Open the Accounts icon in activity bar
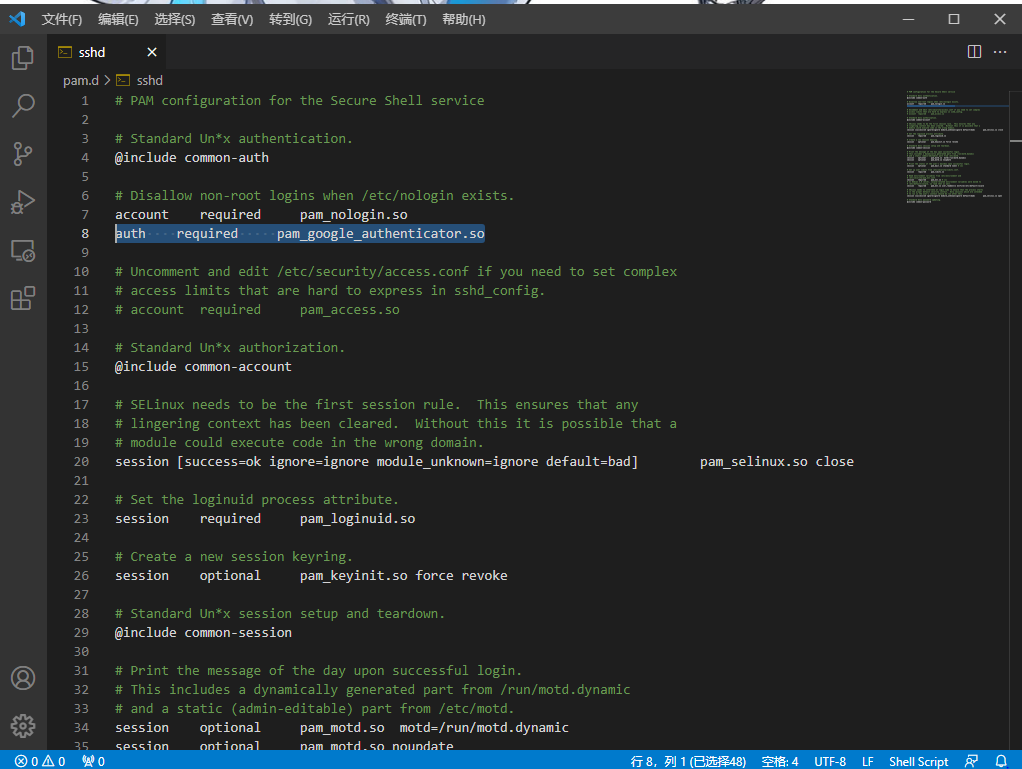The height and width of the screenshot is (769, 1022). pos(22,678)
